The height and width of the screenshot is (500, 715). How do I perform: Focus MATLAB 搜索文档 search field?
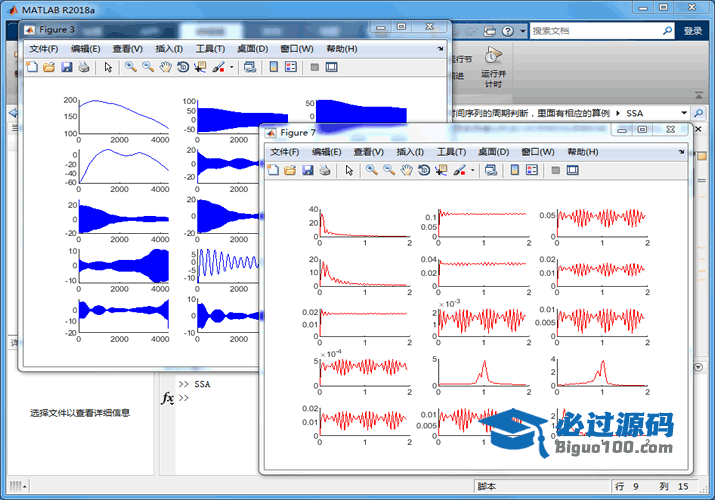pyautogui.click(x=595, y=31)
